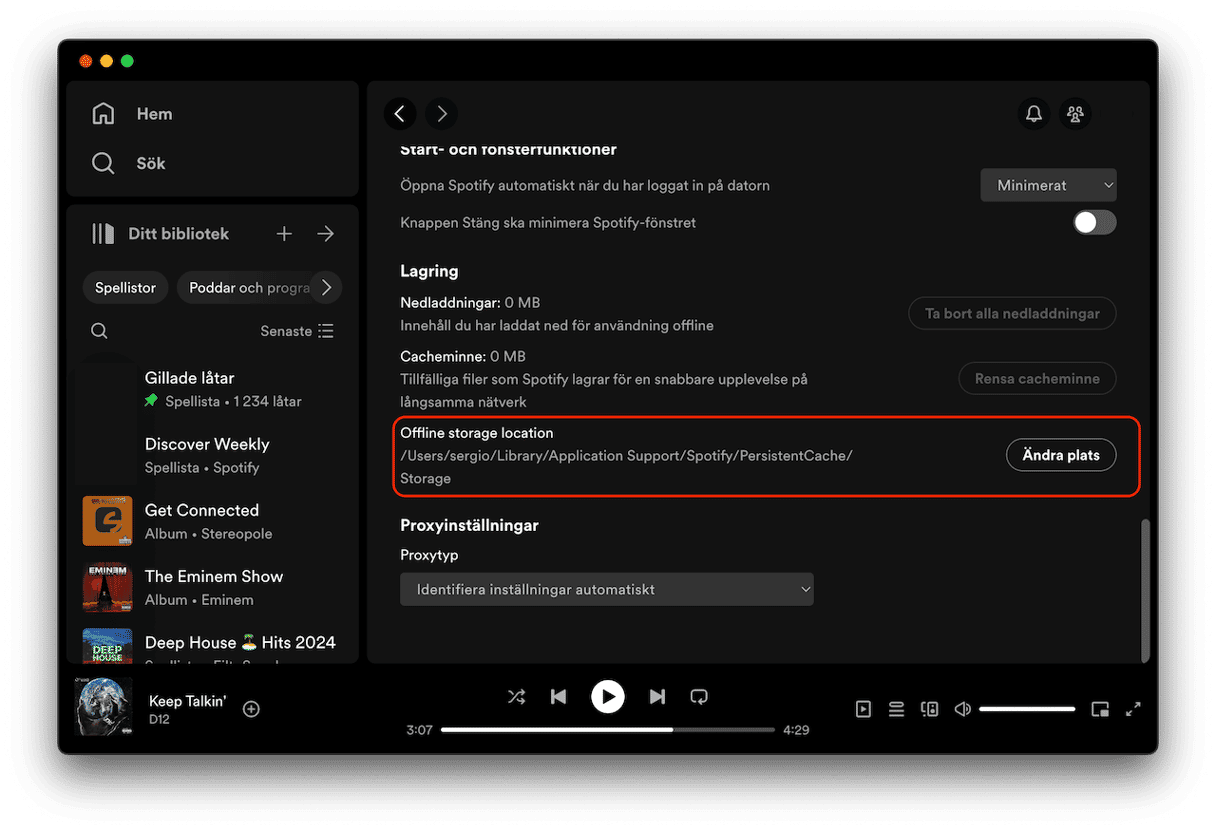The width and height of the screenshot is (1216, 831).
Task: Click Ta bort alla nedladdningar button
Action: 1012,313
